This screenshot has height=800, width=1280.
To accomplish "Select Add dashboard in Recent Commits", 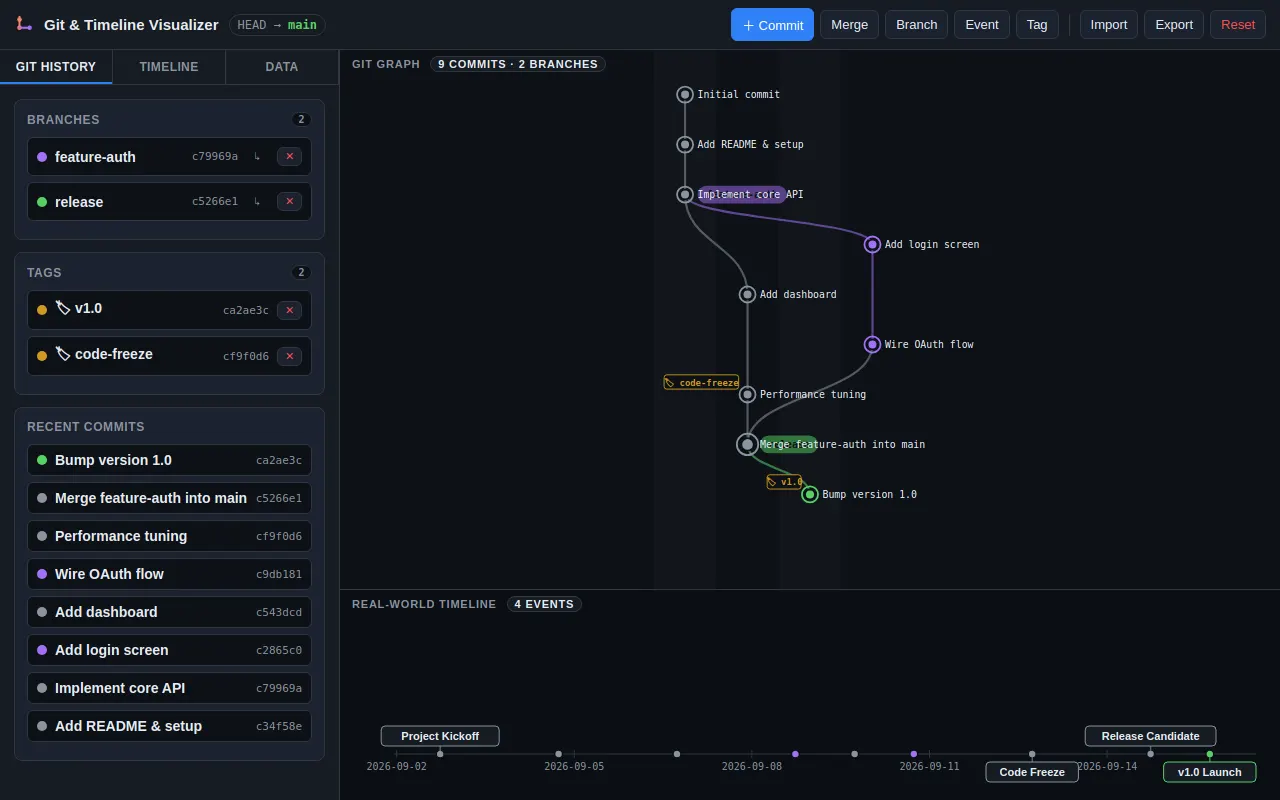I will 169,612.
